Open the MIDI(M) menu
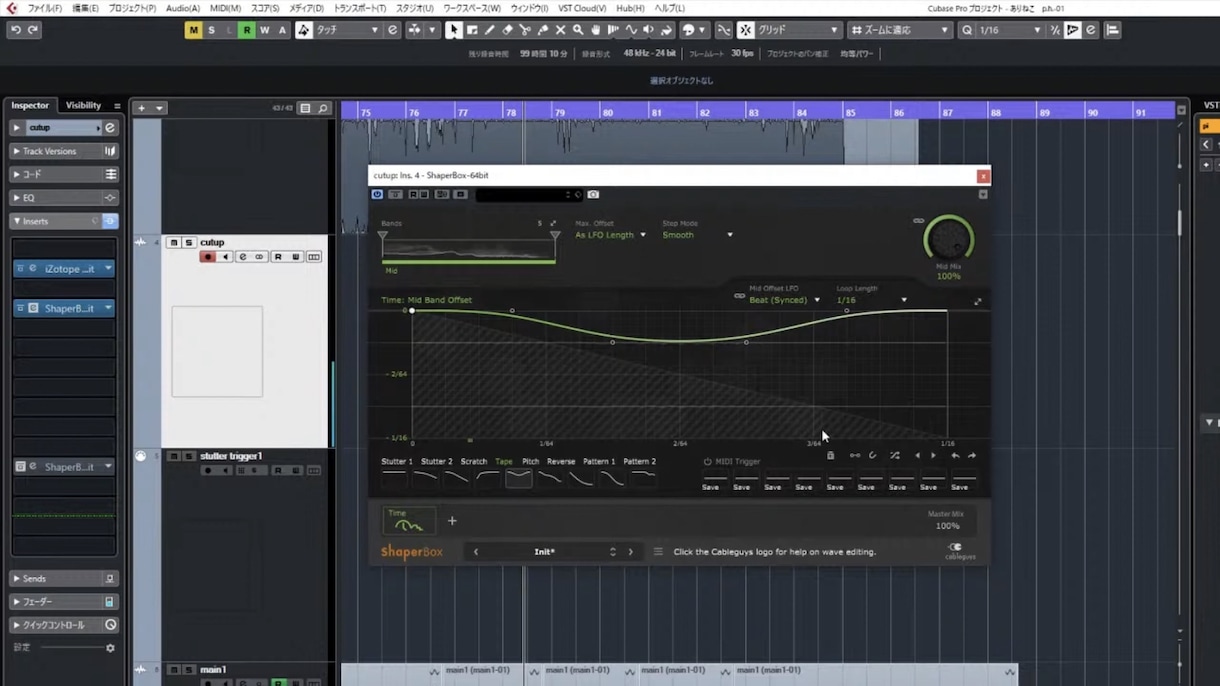This screenshot has width=1220, height=686. point(225,8)
